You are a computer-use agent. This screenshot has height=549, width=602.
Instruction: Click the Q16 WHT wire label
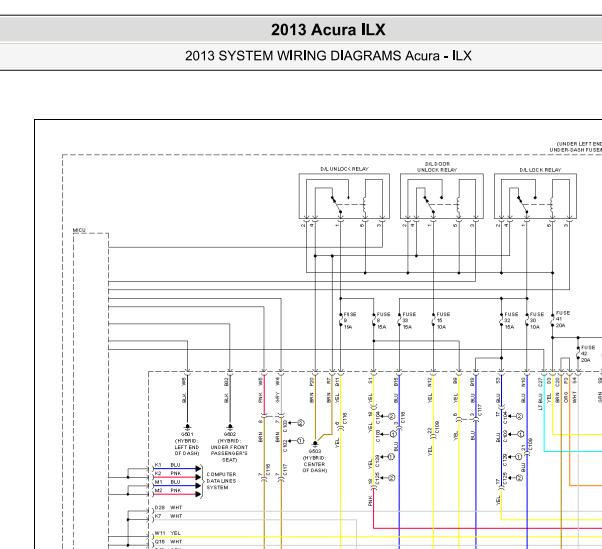coord(168,542)
